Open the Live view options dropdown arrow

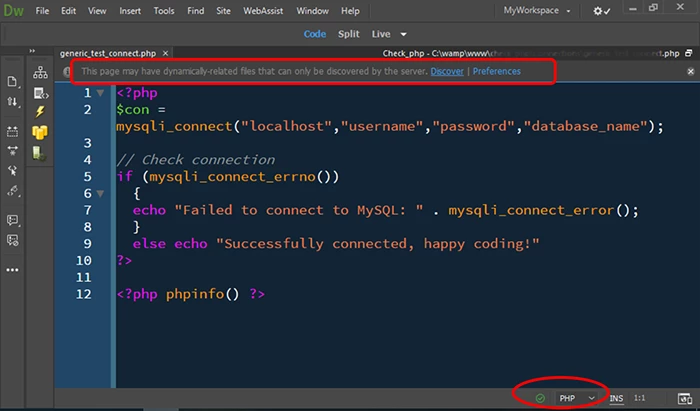click(403, 34)
